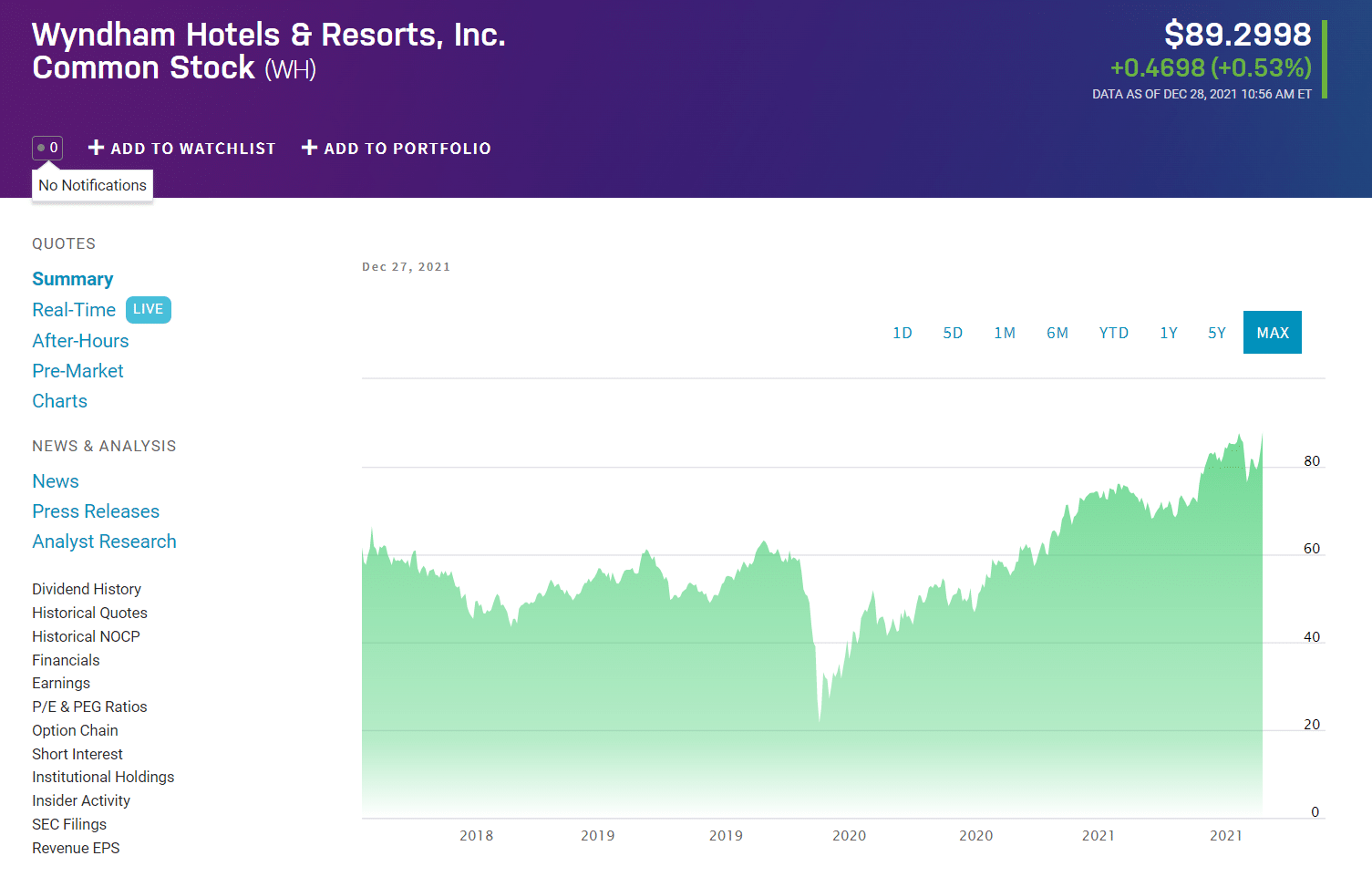Open the P/E & PEG Ratios page

click(x=89, y=707)
